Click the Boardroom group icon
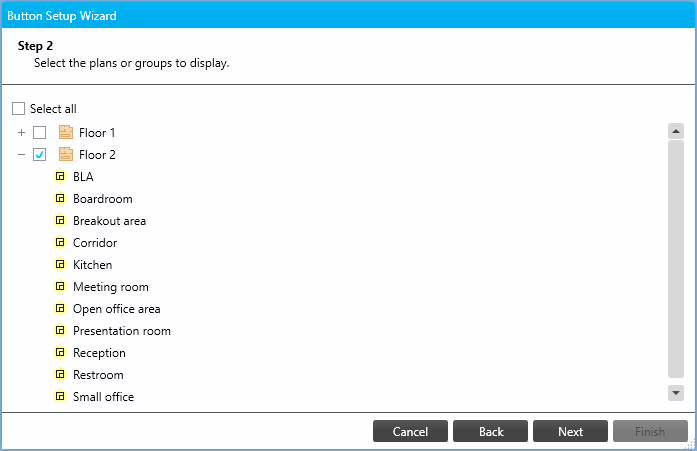 click(x=60, y=198)
